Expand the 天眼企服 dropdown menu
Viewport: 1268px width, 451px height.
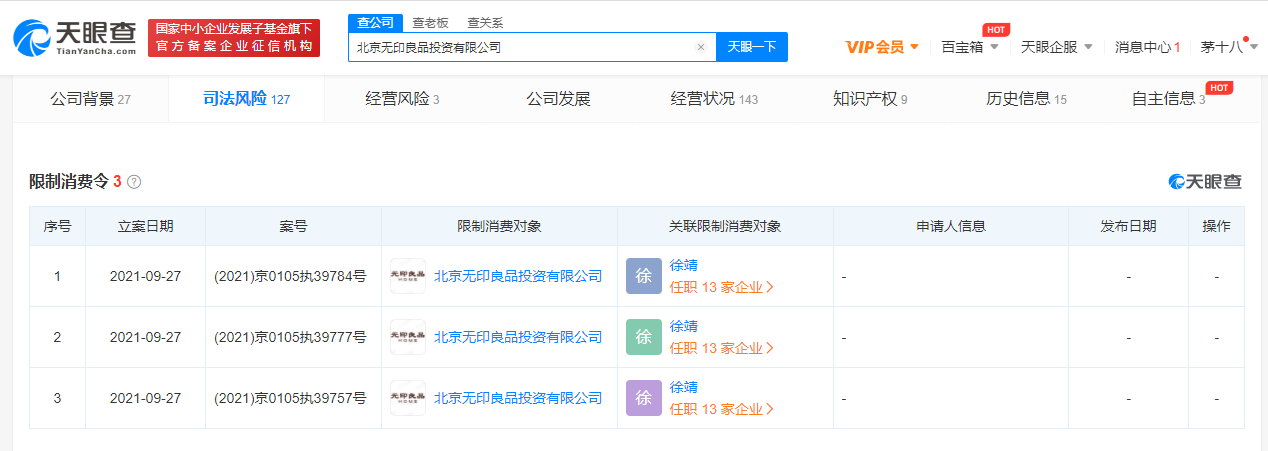(x=1056, y=47)
